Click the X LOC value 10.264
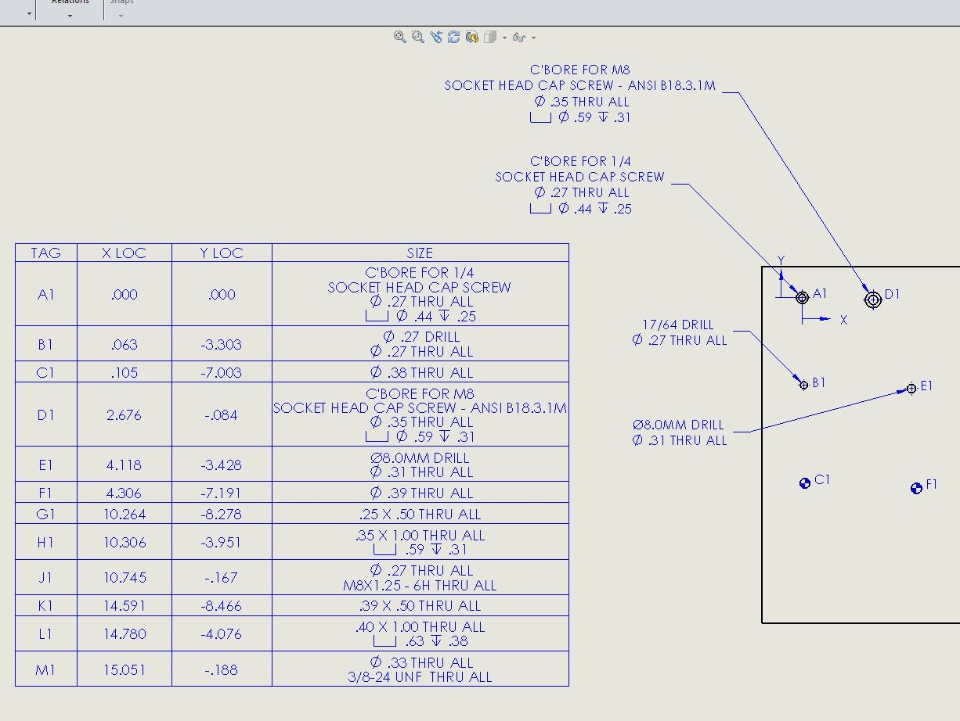The width and height of the screenshot is (960, 721). coord(124,514)
